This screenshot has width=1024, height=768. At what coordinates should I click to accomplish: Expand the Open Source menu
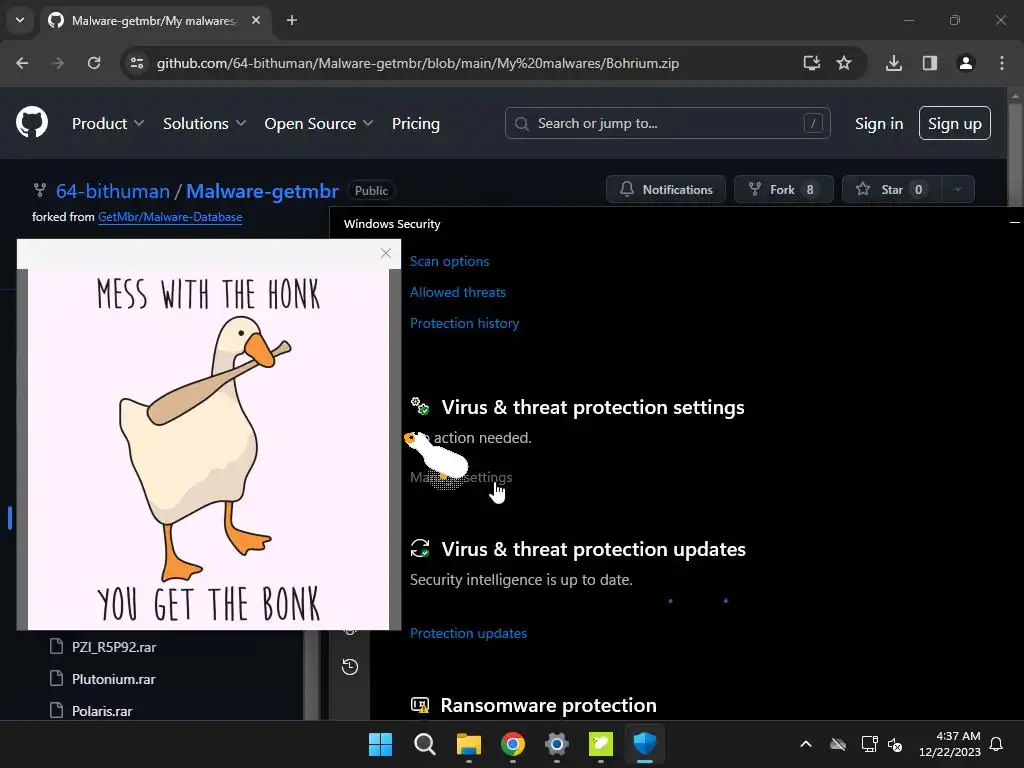coord(318,123)
